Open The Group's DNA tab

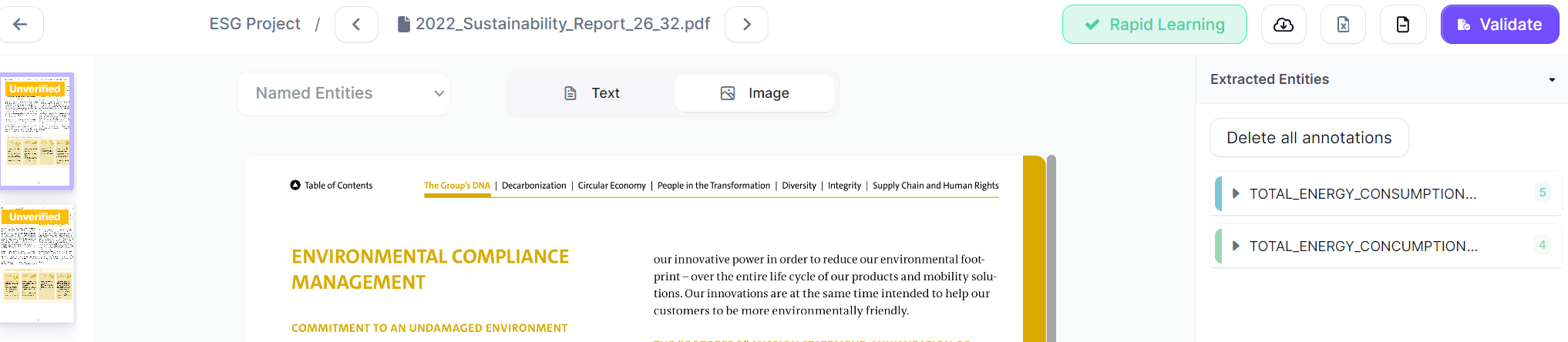(457, 186)
